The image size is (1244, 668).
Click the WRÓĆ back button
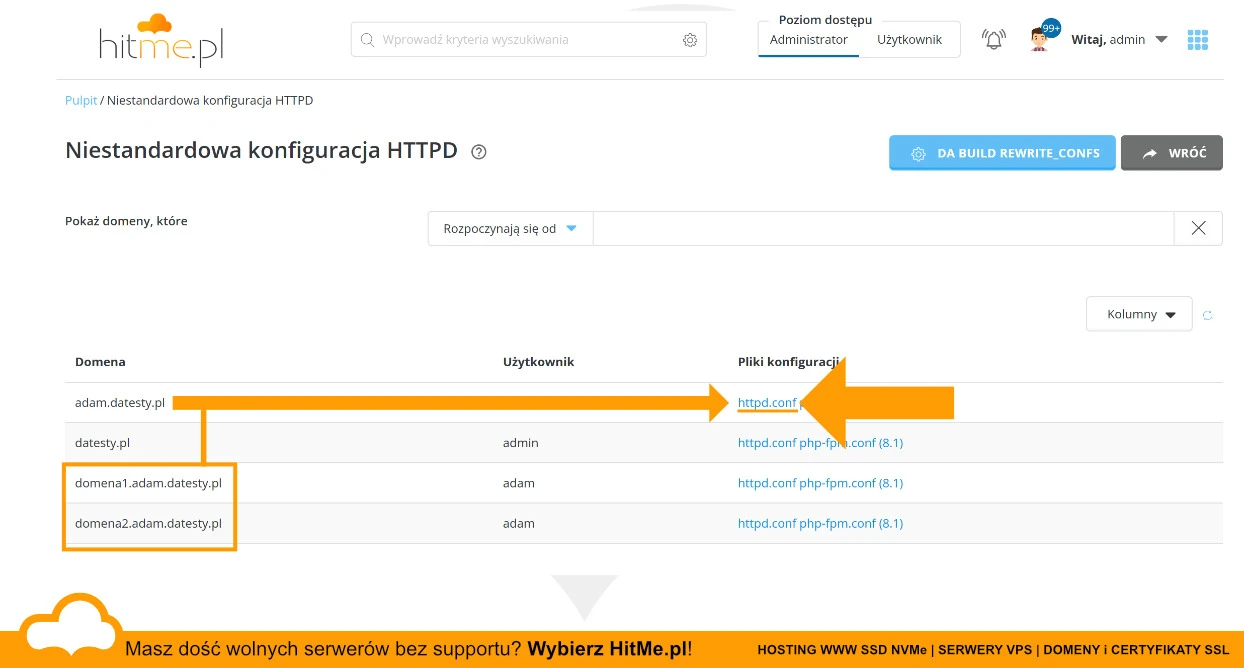1171,153
